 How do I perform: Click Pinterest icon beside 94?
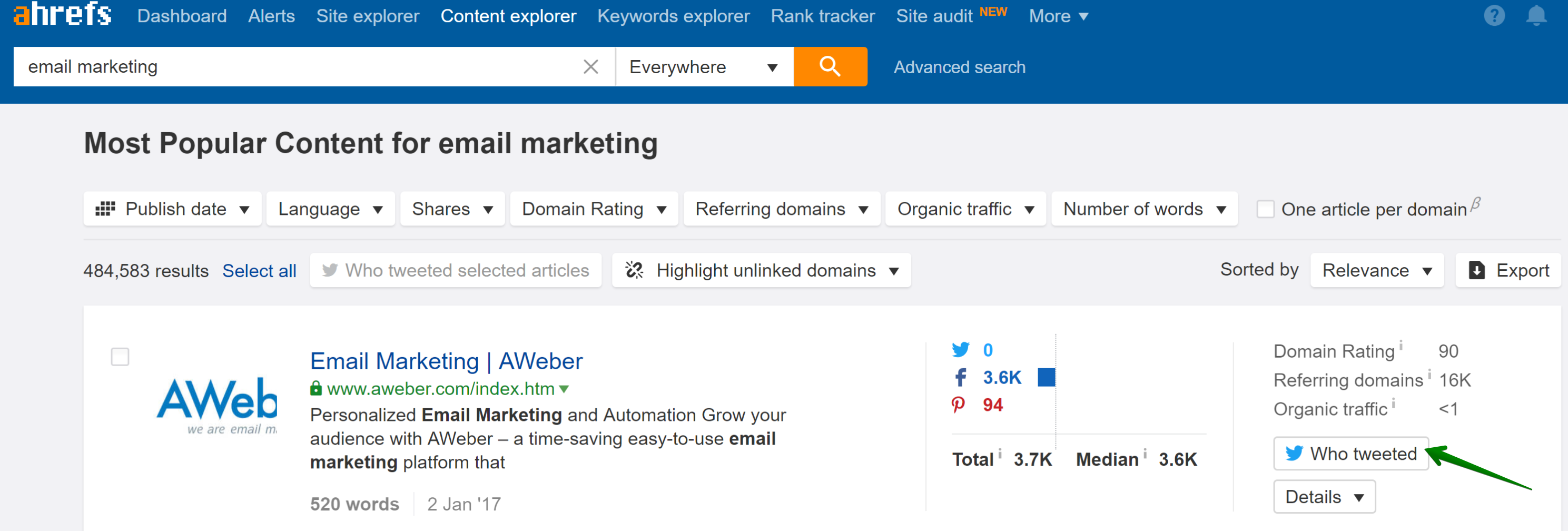[x=958, y=405]
